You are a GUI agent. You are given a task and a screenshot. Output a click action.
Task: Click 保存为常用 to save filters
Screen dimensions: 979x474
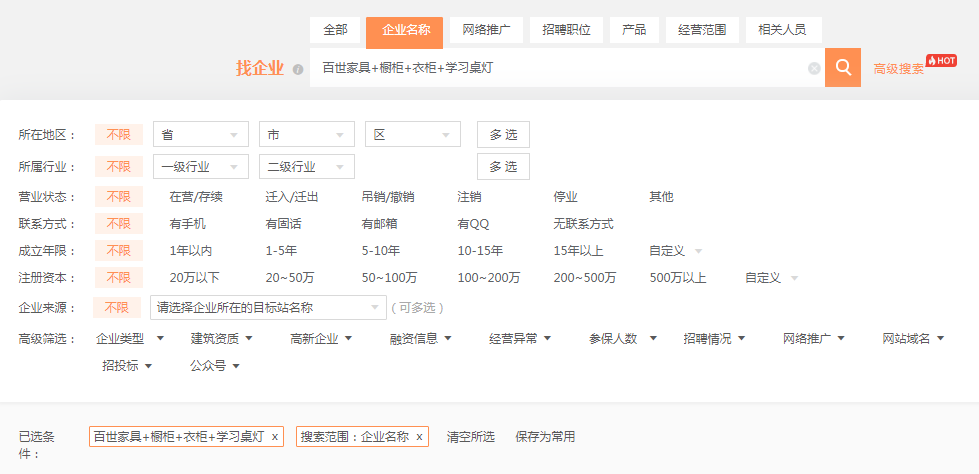click(x=545, y=437)
